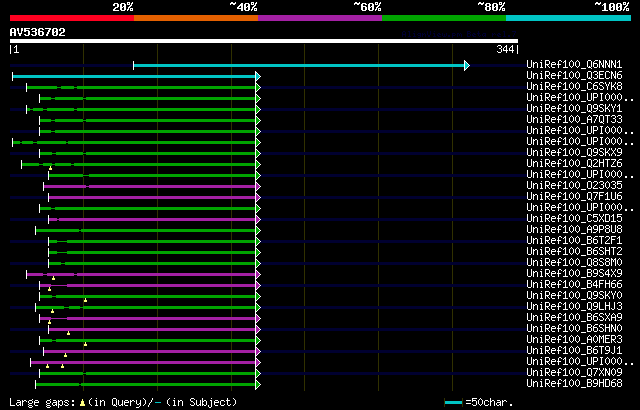Select the UniRef100_Q9LHJ3 label
The image size is (640, 410).
(x=574, y=307)
